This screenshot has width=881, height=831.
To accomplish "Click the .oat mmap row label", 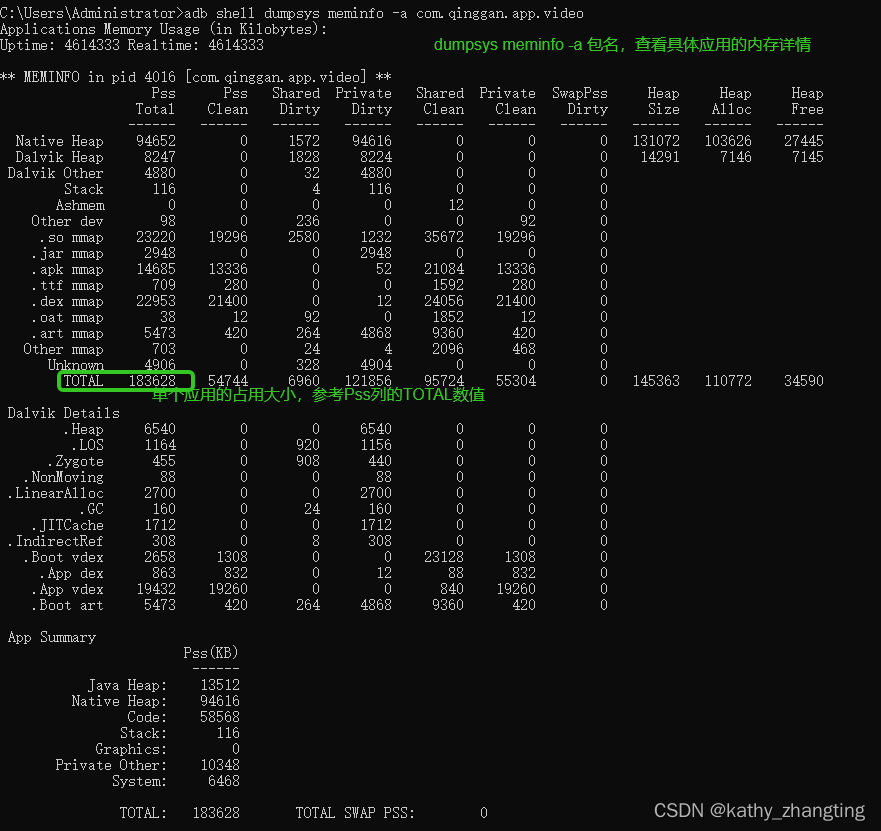I will (x=67, y=317).
